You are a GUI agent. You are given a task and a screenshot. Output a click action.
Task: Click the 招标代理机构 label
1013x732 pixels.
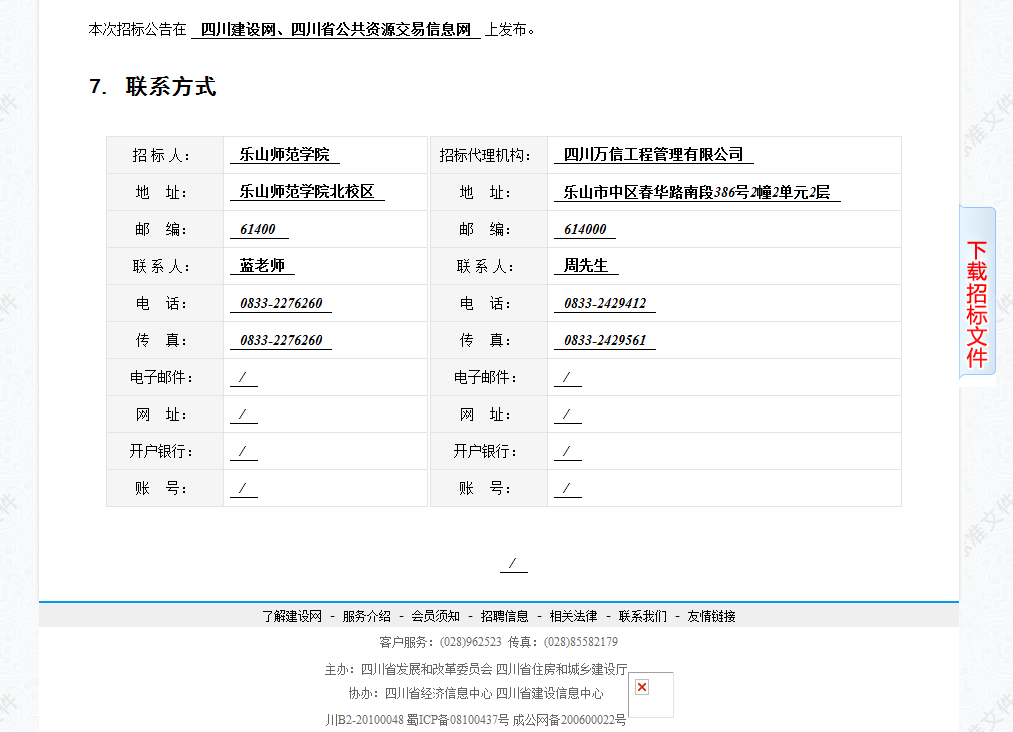click(485, 155)
